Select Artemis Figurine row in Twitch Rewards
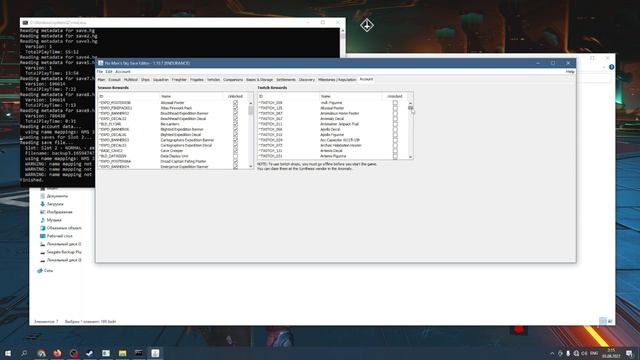The height and width of the screenshot is (360, 640). 332,156
